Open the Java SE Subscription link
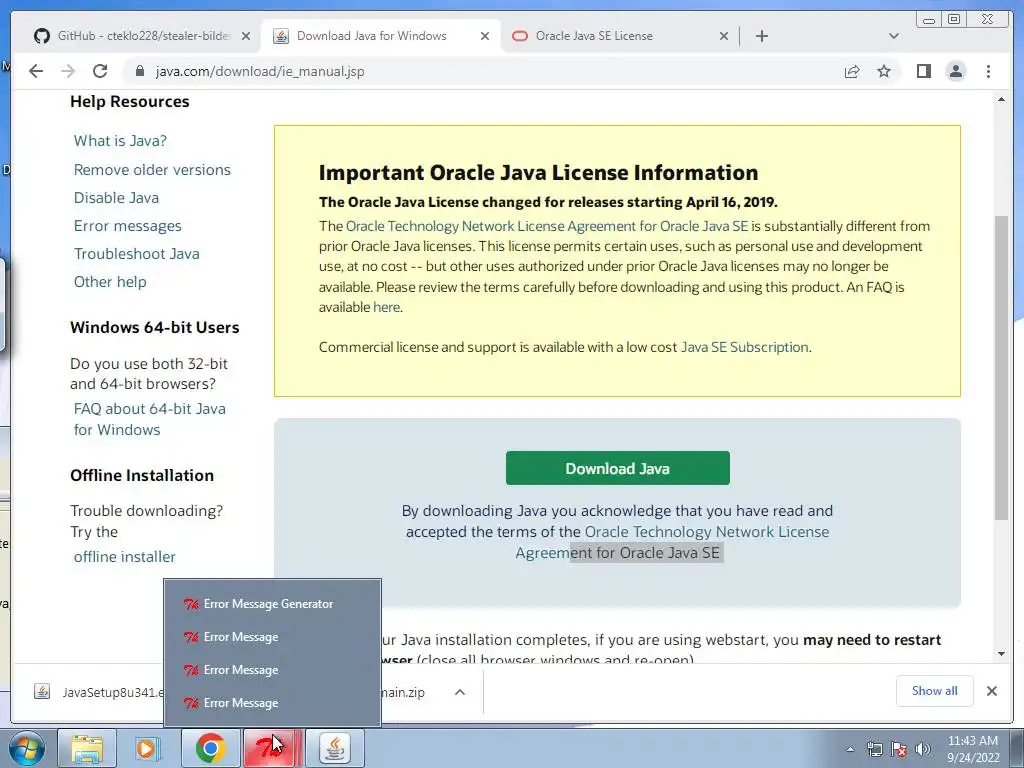1024x768 pixels. coord(744,347)
